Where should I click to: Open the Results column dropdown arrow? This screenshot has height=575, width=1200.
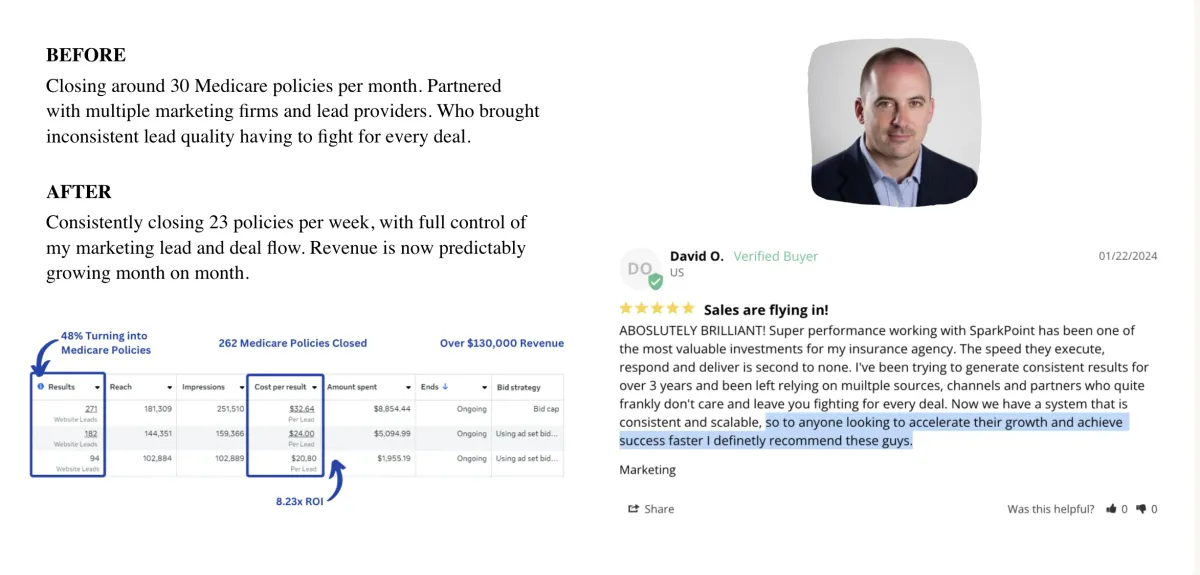pyautogui.click(x=97, y=387)
